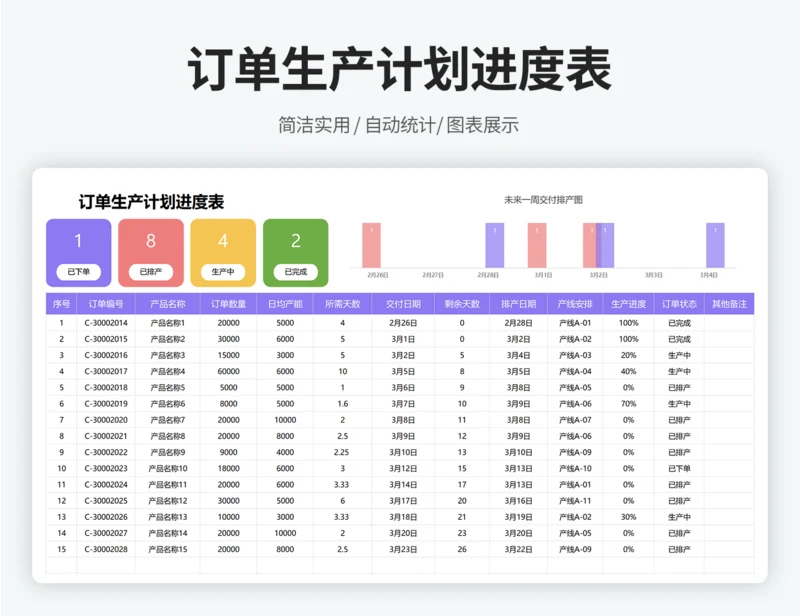The height and width of the screenshot is (616, 800).
Task: Select the count 4 in the yellow card
Action: (x=223, y=241)
